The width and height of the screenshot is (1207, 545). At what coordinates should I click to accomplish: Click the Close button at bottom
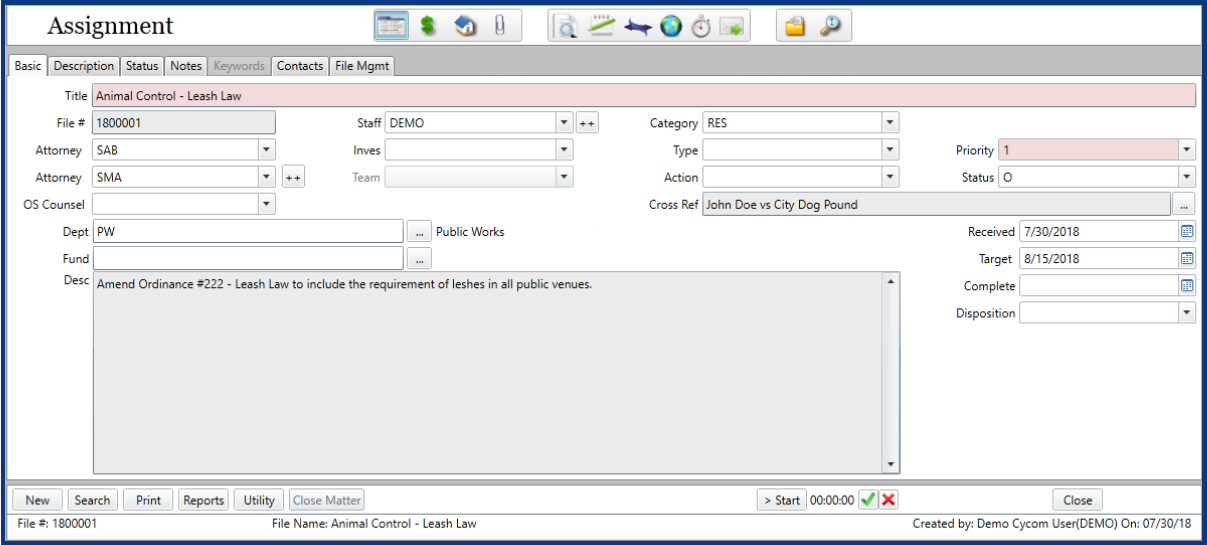coord(1077,500)
